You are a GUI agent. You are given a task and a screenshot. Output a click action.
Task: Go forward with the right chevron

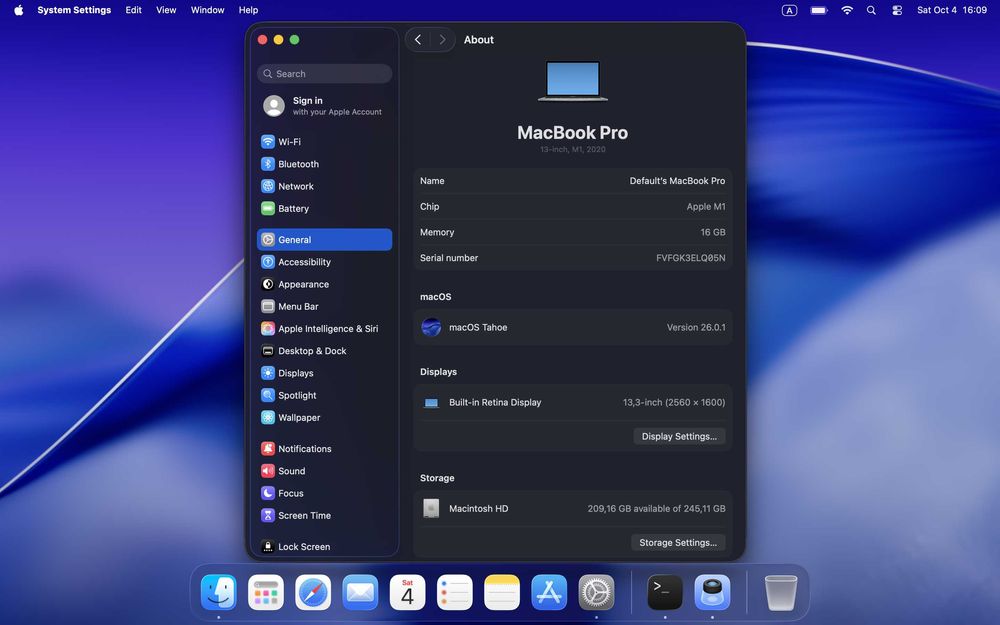click(x=443, y=40)
